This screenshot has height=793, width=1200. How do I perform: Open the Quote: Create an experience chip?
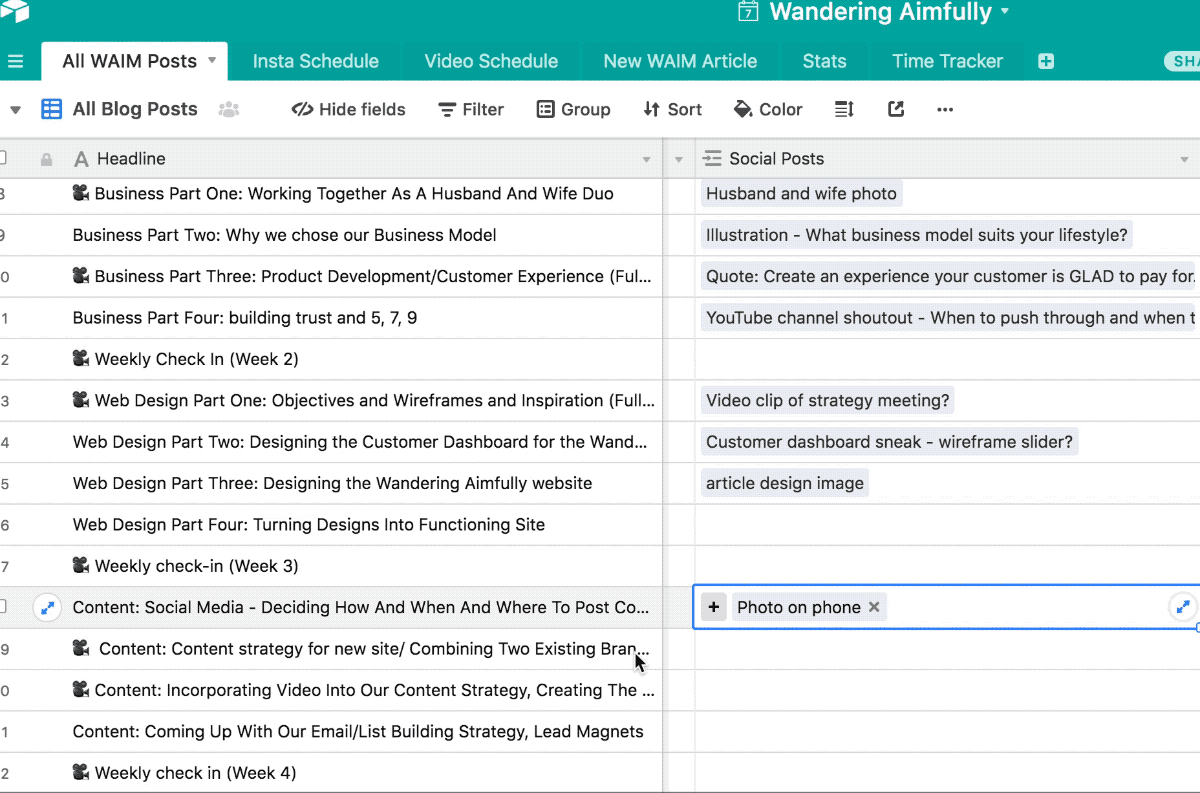950,276
